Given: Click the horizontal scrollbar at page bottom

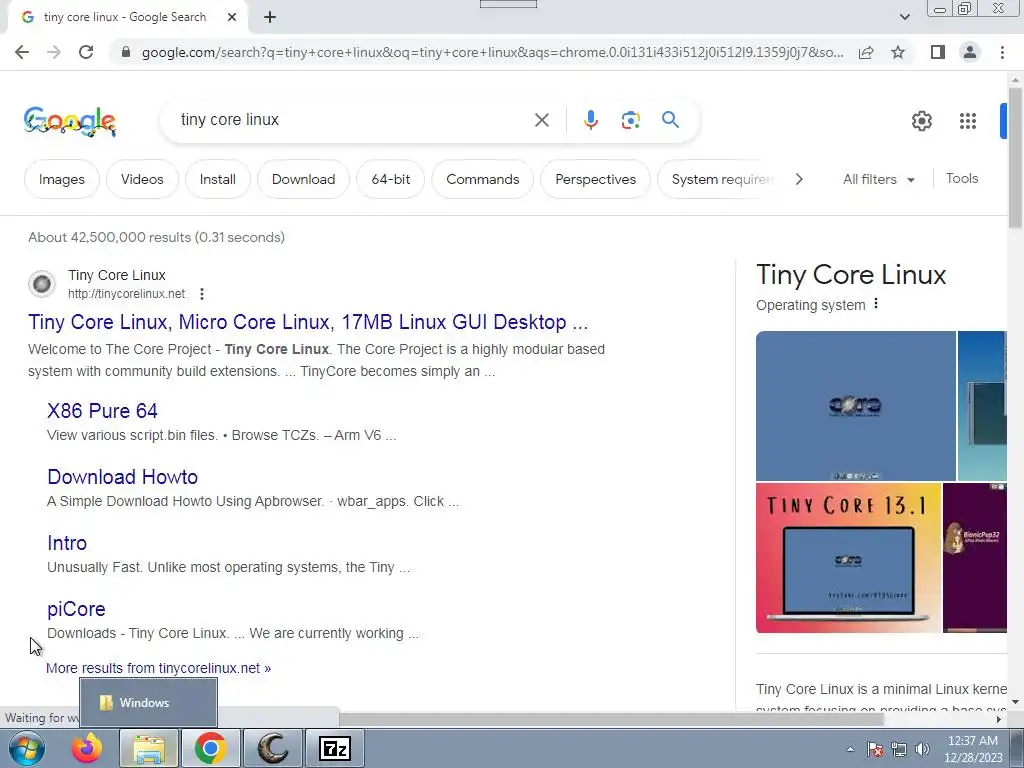Looking at the screenshot, I should tap(611, 720).
